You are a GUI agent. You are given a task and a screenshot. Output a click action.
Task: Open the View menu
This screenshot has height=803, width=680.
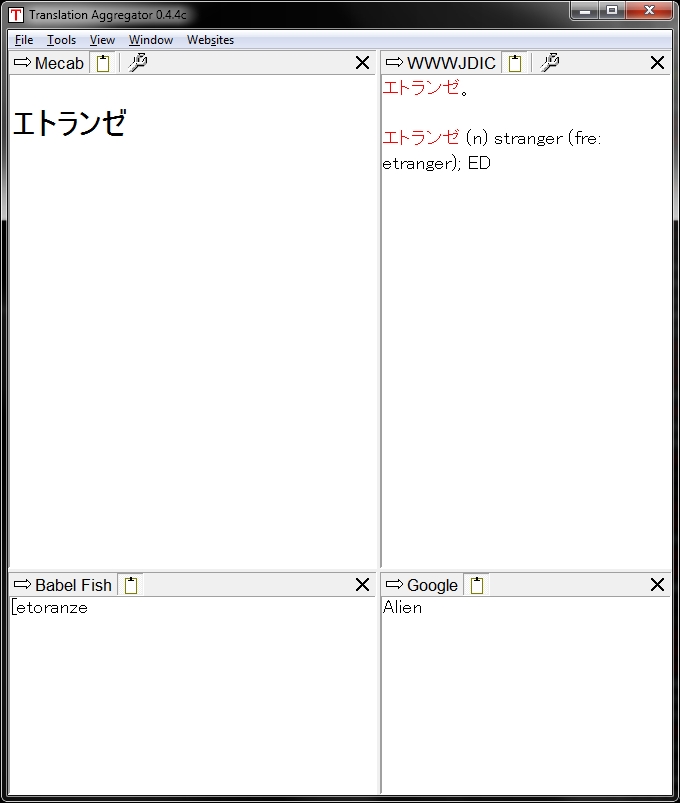[102, 40]
